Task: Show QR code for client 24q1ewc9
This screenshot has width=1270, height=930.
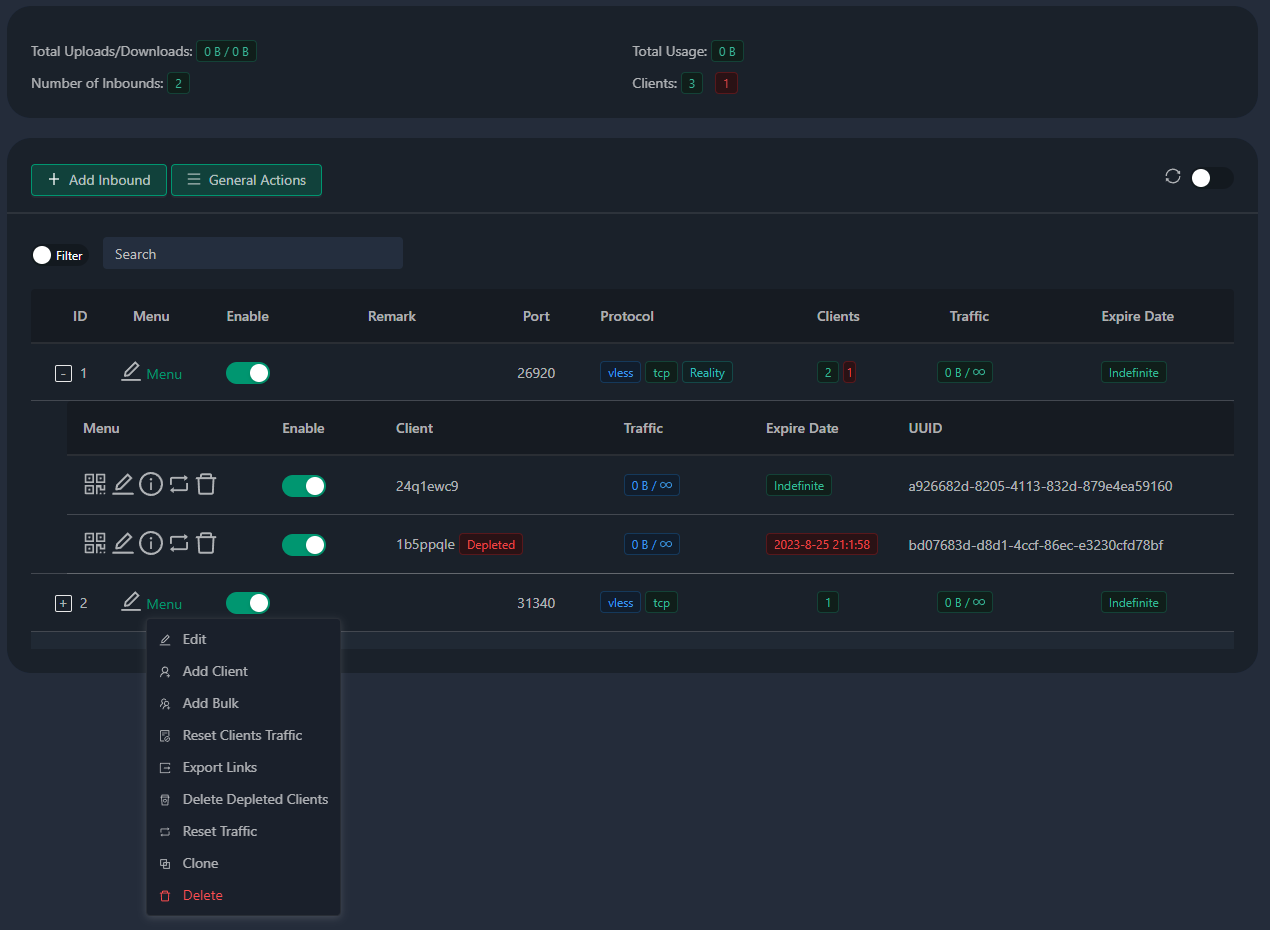Action: [x=95, y=485]
